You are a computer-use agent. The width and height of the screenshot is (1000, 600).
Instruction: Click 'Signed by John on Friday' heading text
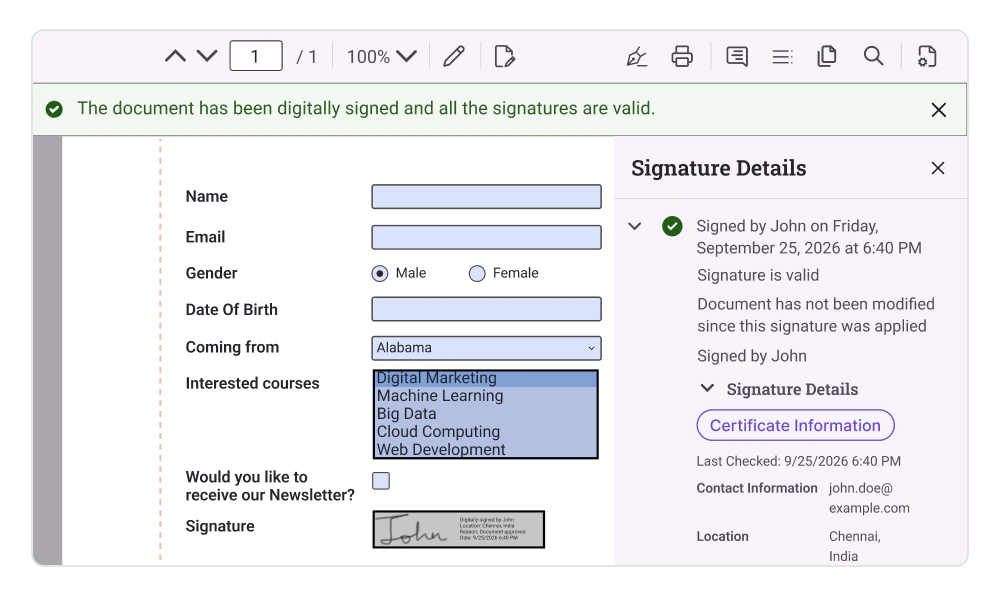coord(809,237)
